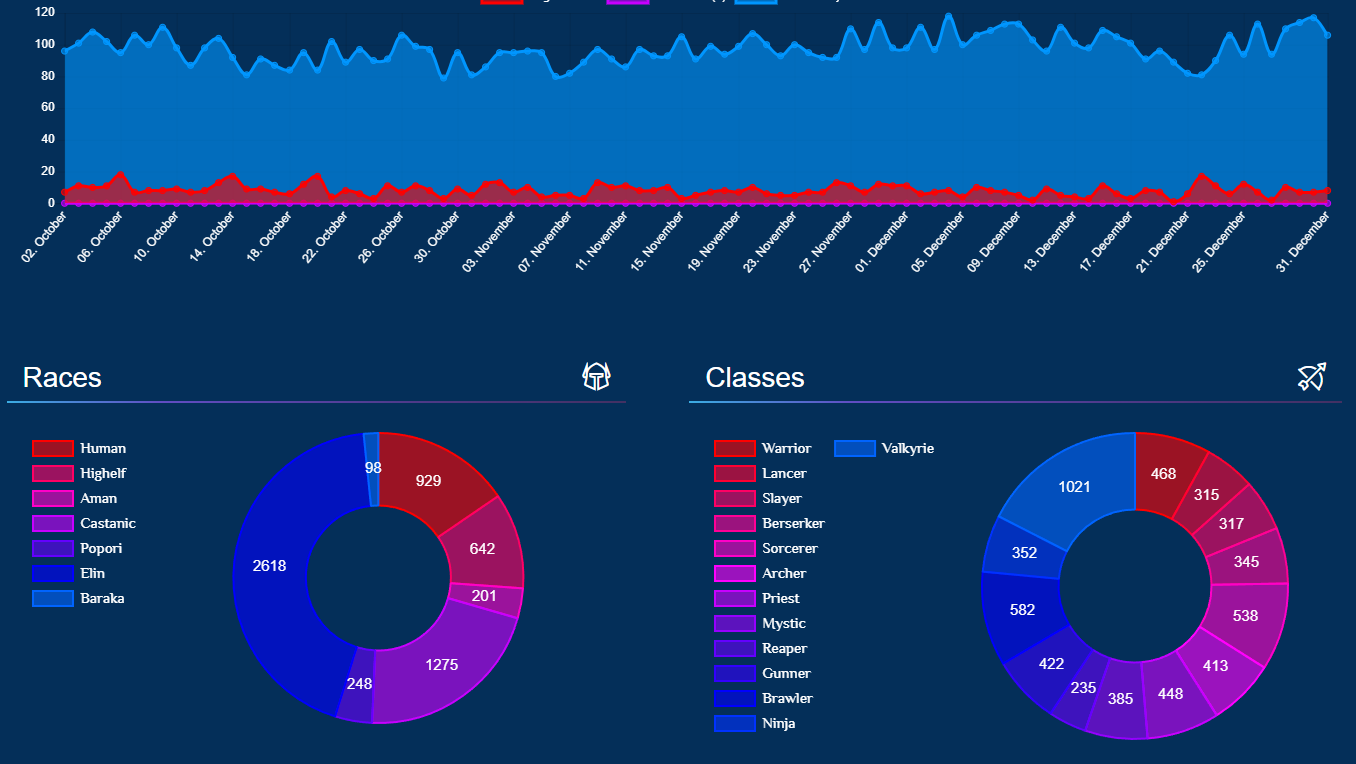Click the bow and arrow Classes icon
The image size is (1356, 764).
tap(1311, 377)
